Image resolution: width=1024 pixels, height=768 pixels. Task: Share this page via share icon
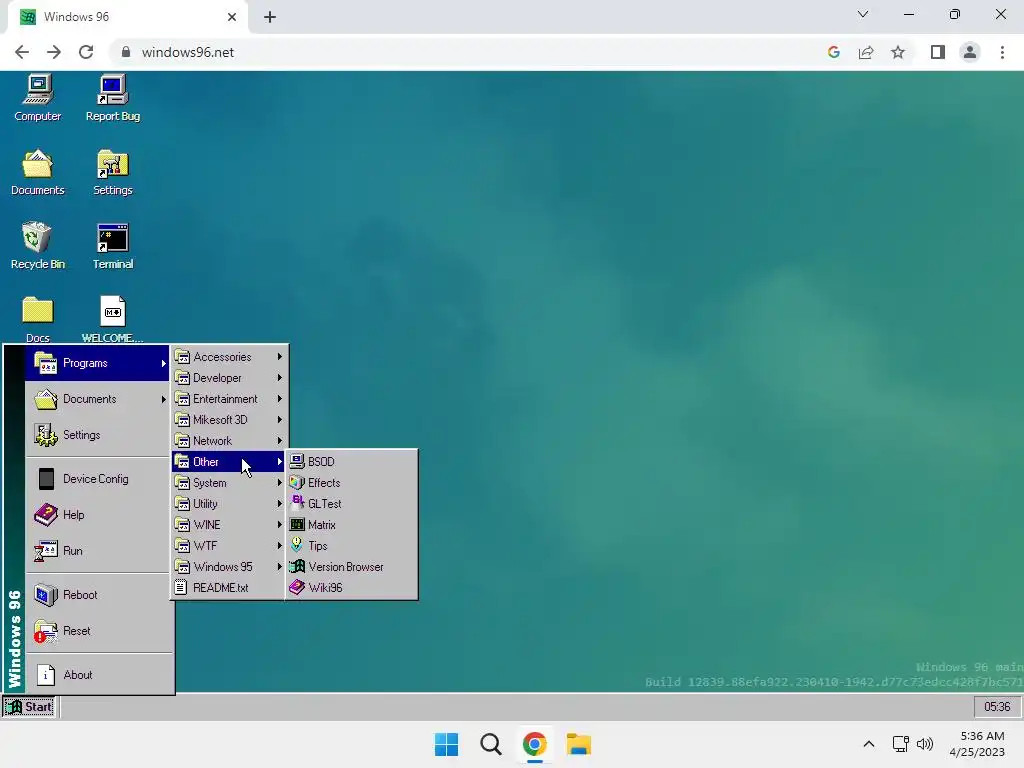coord(866,52)
